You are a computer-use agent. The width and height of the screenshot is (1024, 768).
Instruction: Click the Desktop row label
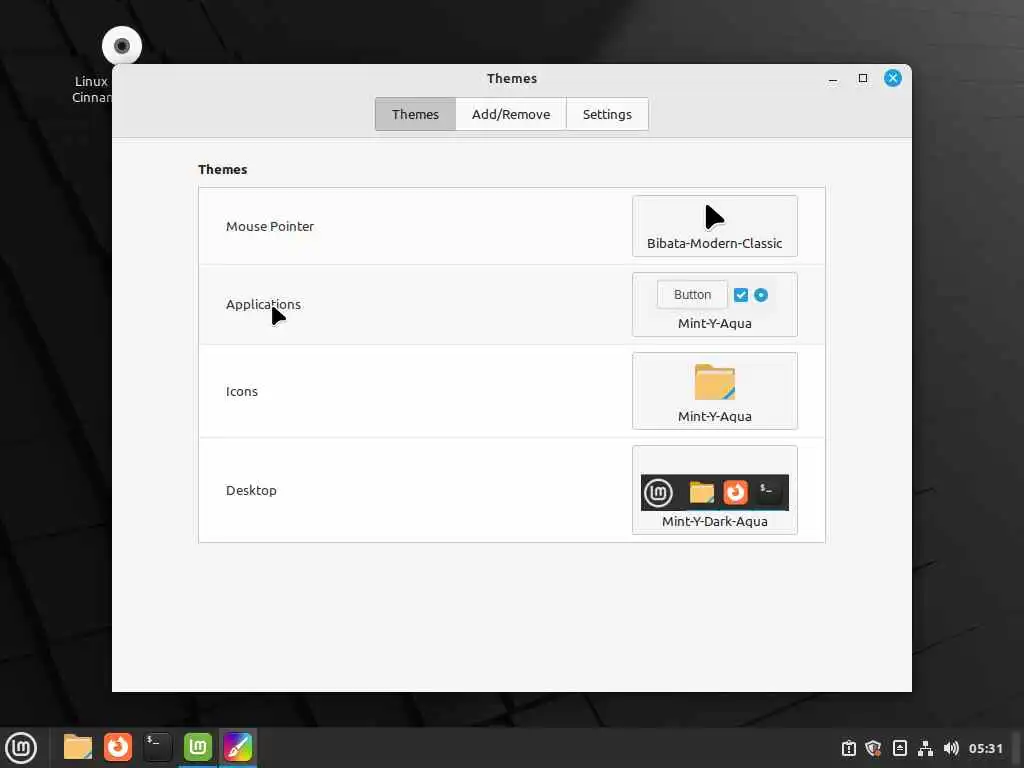251,490
